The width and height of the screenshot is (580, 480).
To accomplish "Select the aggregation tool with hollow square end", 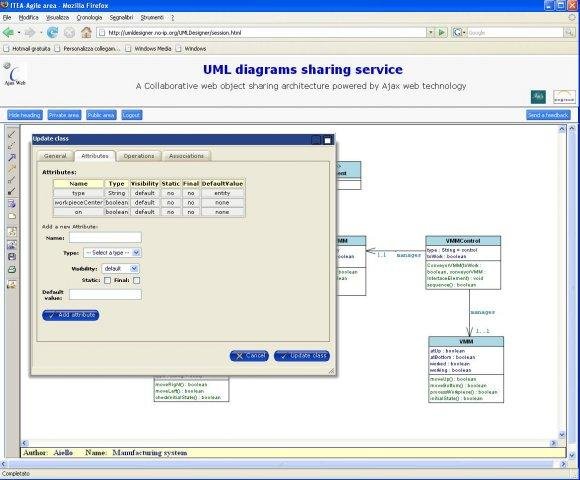I will 12,180.
